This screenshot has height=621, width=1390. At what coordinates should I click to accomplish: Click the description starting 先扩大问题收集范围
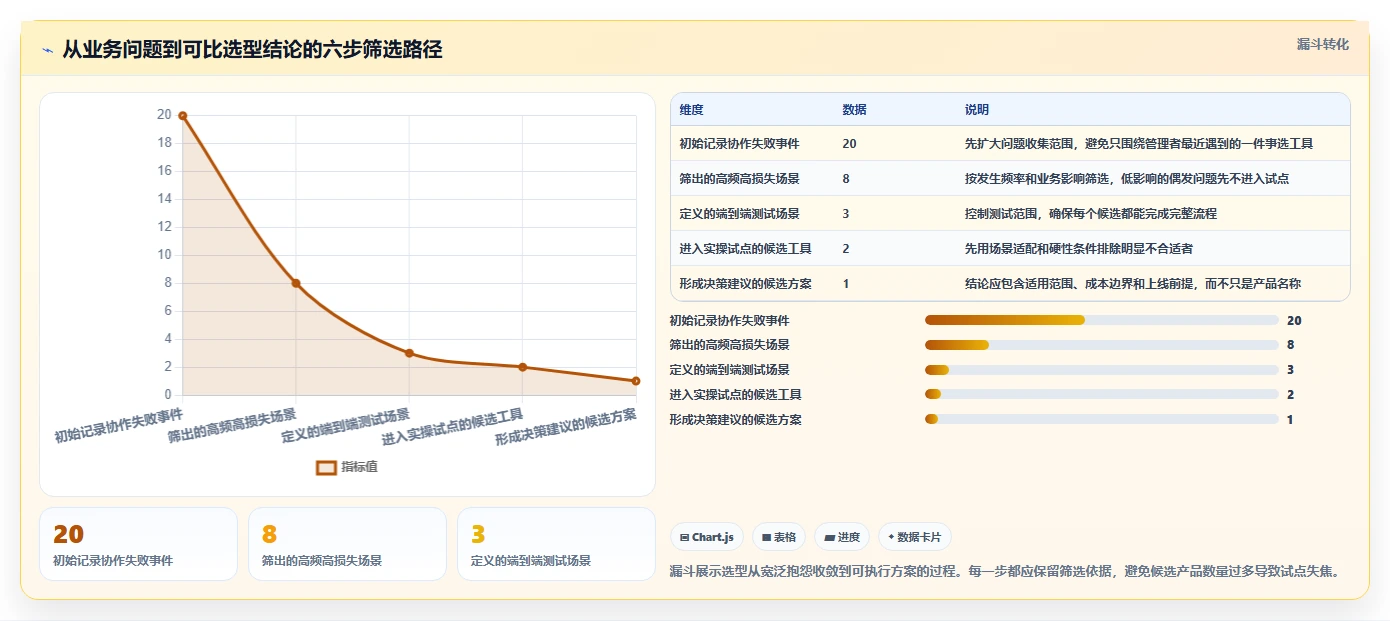click(x=1138, y=144)
